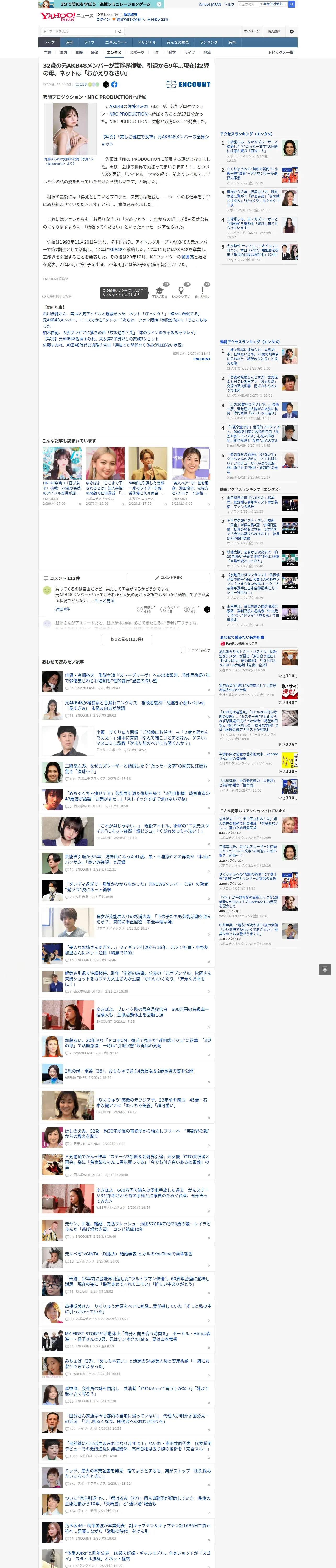Open the トップ navigation tab
The height and width of the screenshot is (1568, 336).
pyautogui.click(x=49, y=43)
